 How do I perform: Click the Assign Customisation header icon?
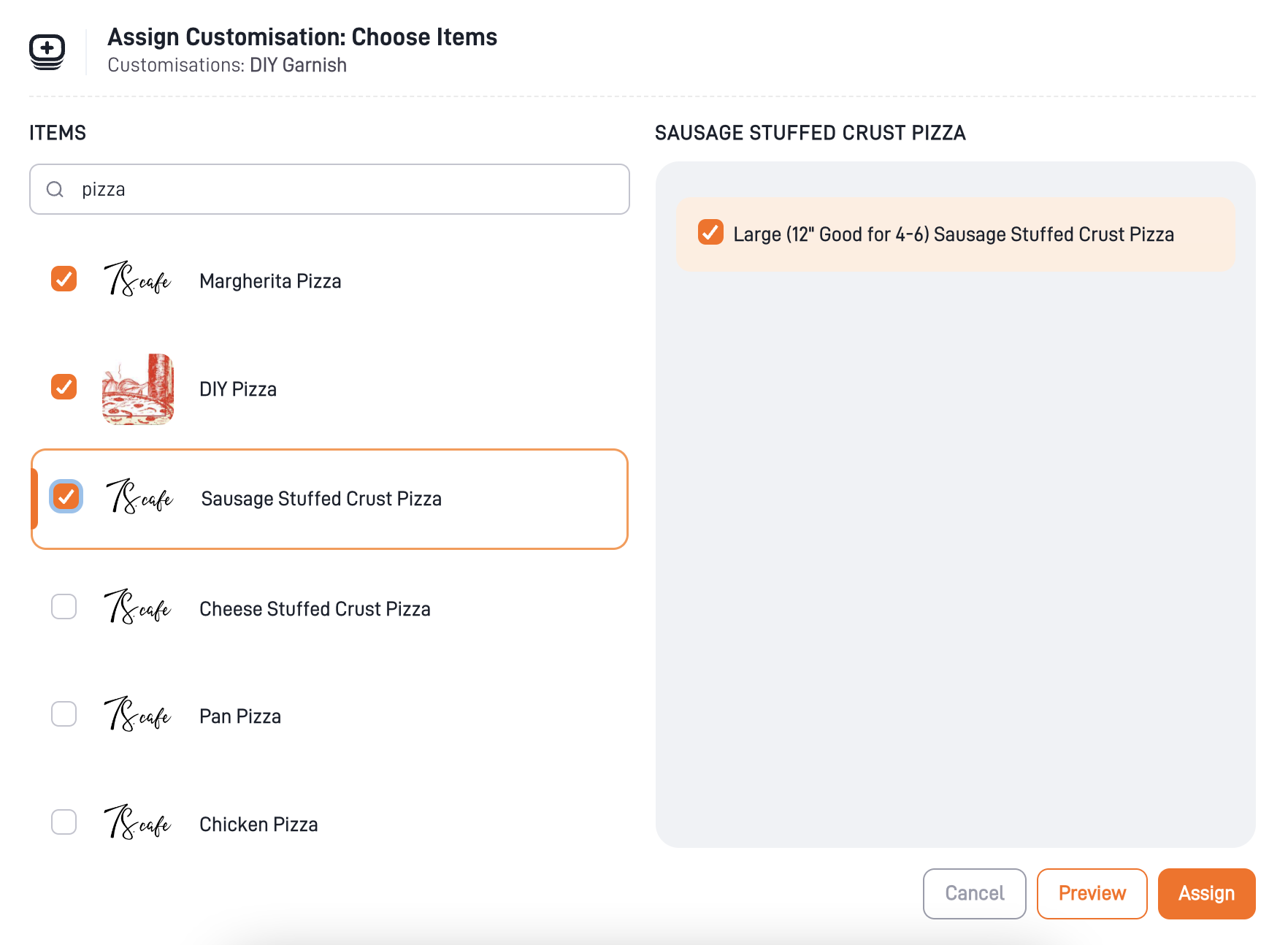point(47,52)
